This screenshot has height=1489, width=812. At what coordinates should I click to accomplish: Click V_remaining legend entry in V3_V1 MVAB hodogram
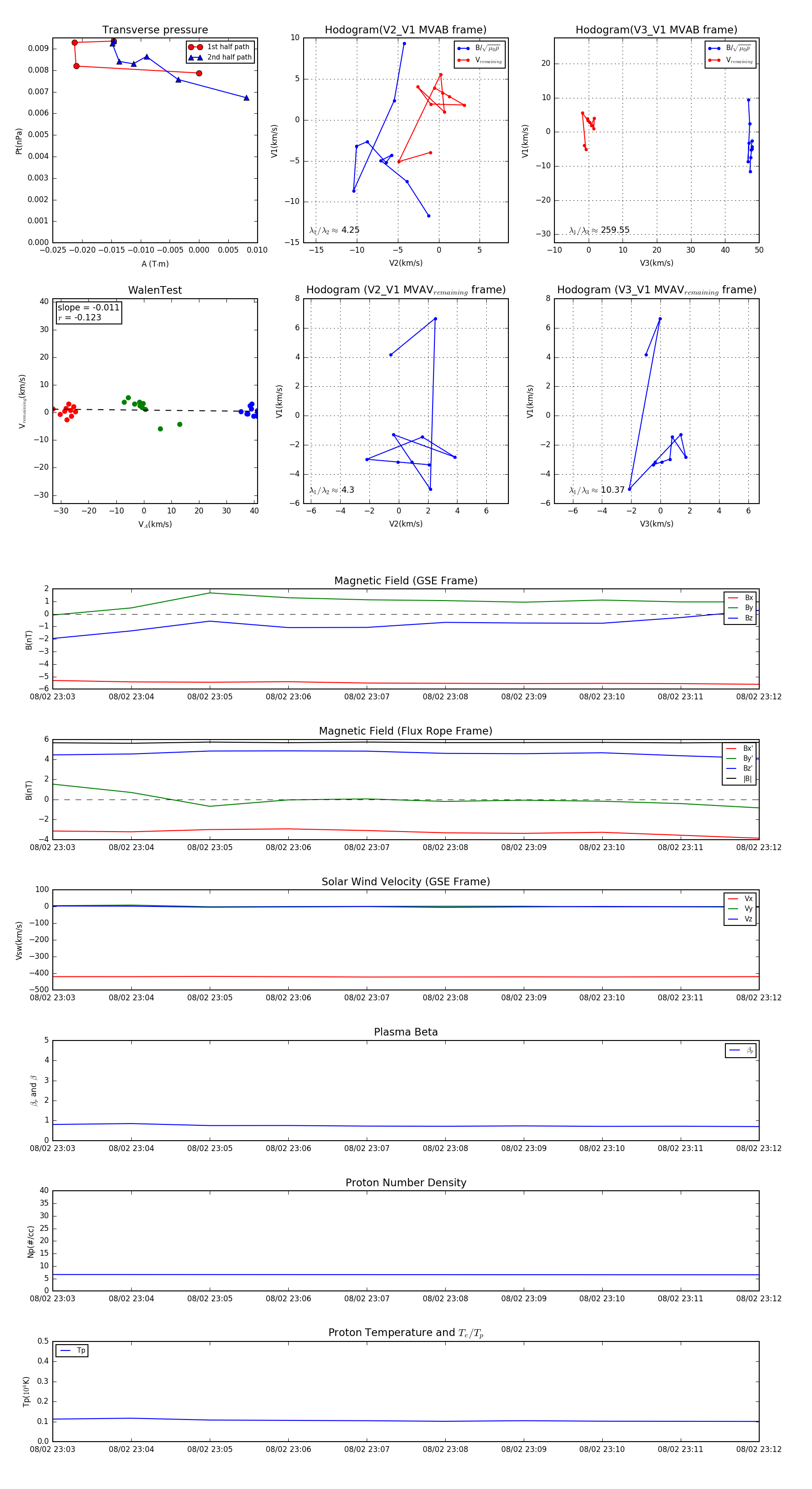click(730, 60)
